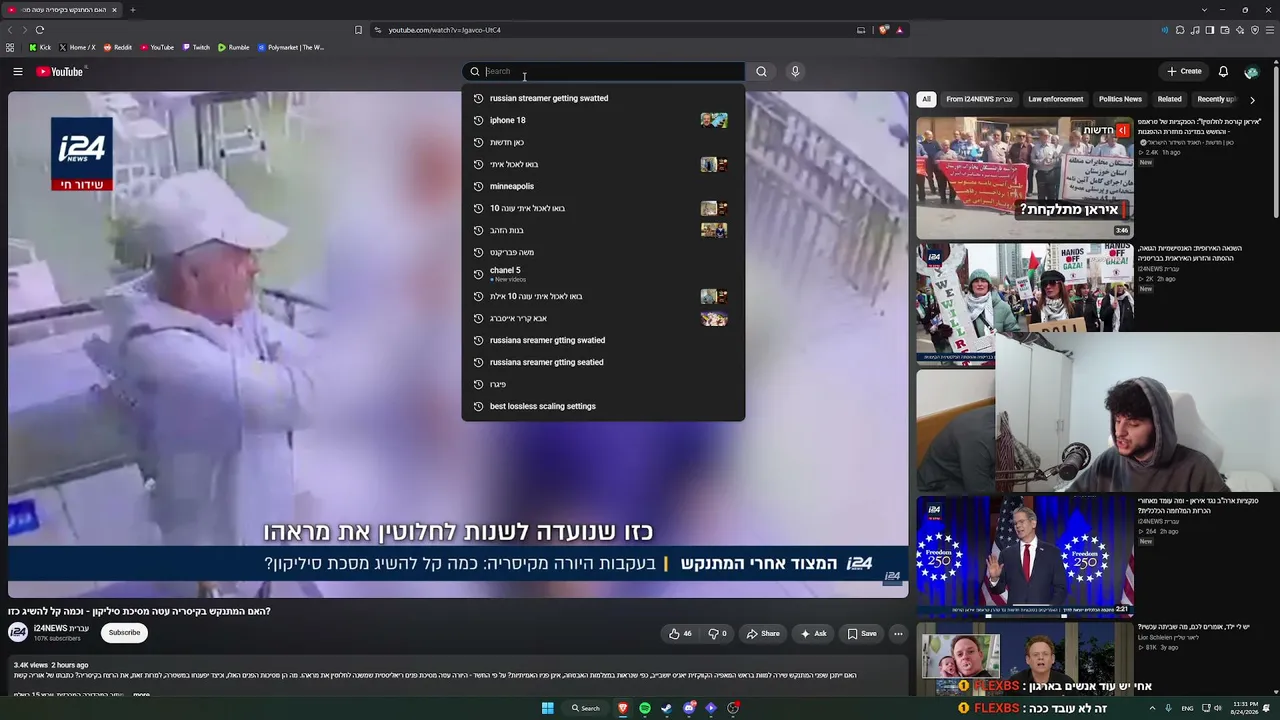1280x720 pixels.
Task: Select the From i24NEWS filter chip
Action: [979, 99]
